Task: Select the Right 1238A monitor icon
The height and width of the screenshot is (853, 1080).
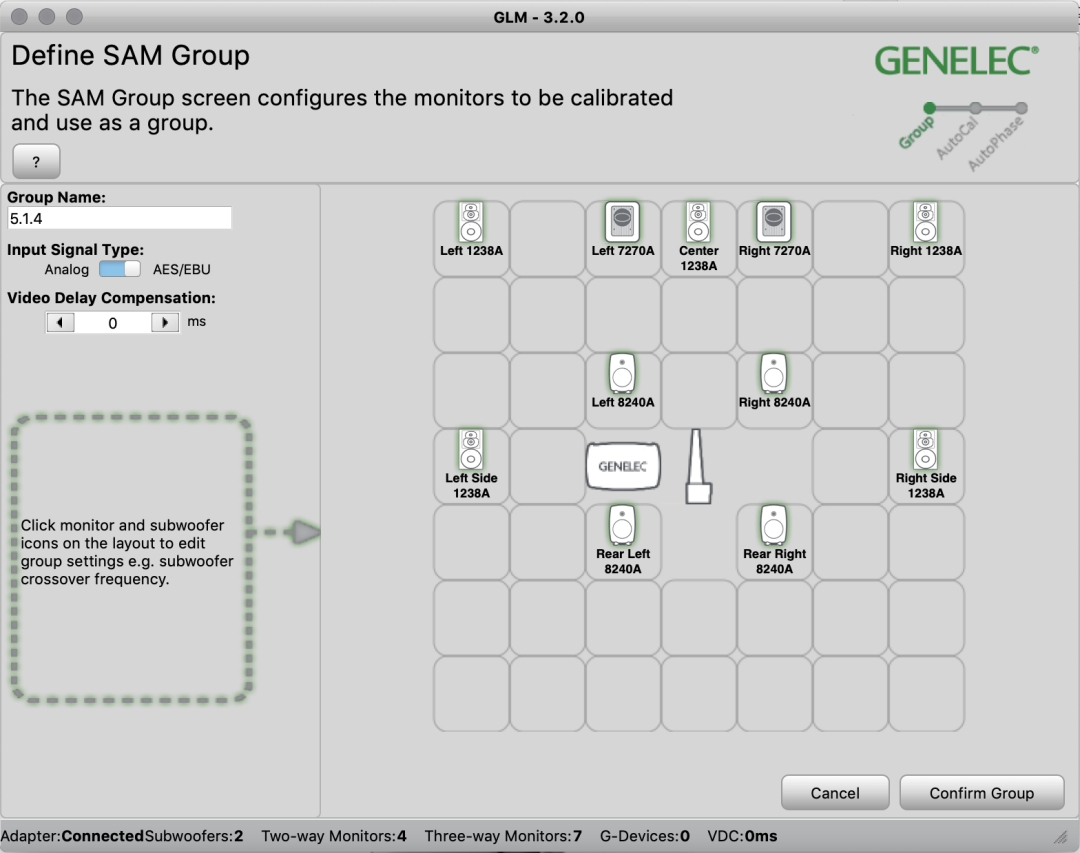Action: [x=925, y=222]
